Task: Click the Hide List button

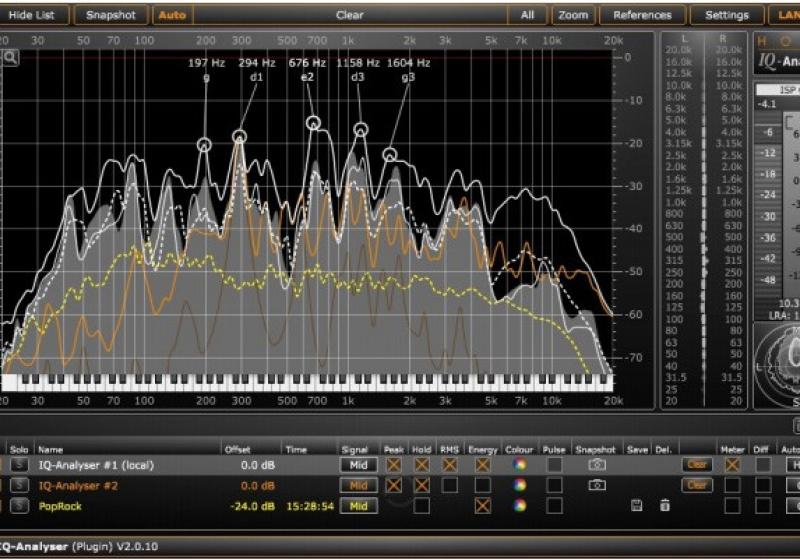Action: (36, 15)
